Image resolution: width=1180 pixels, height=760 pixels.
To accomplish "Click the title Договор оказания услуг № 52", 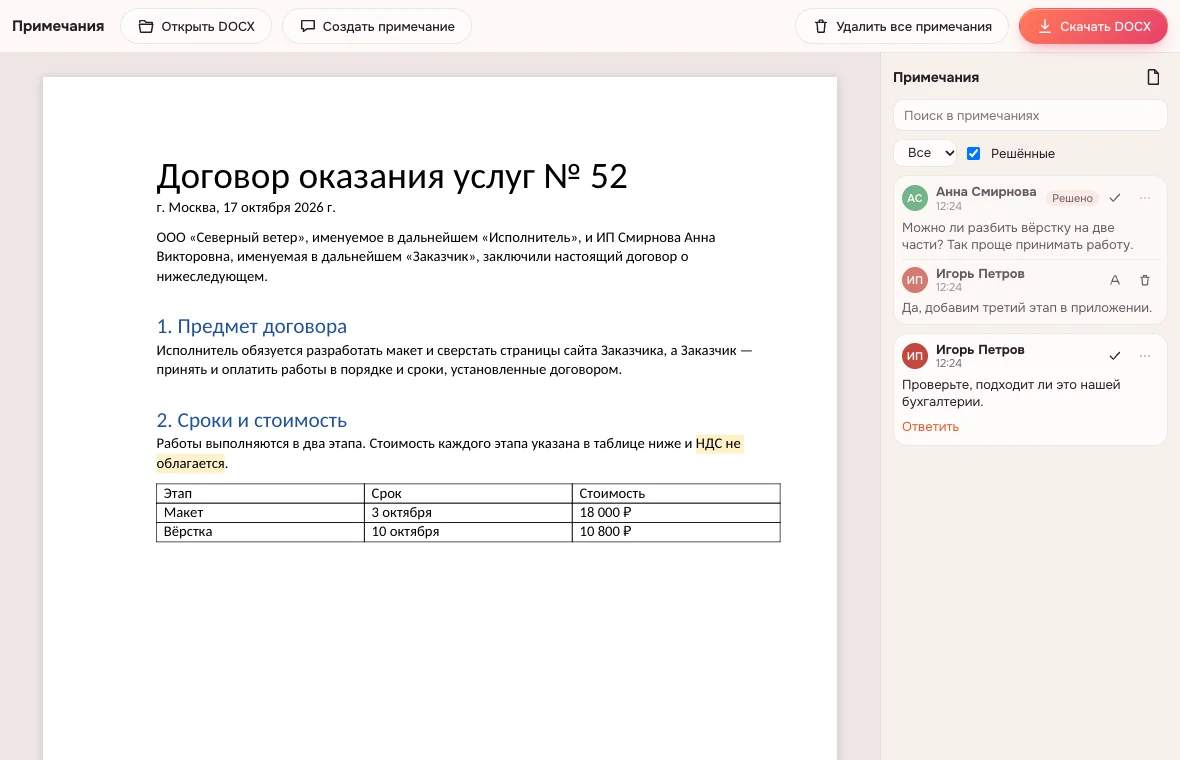I will [391, 177].
